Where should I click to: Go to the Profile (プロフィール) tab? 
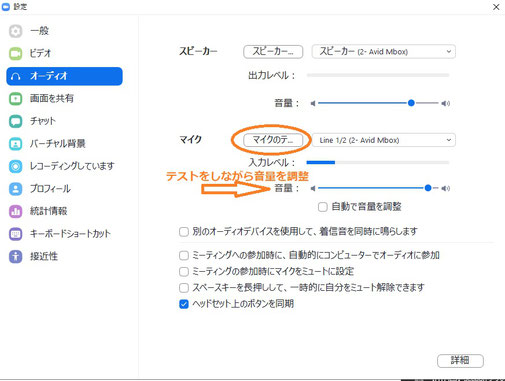pos(64,189)
